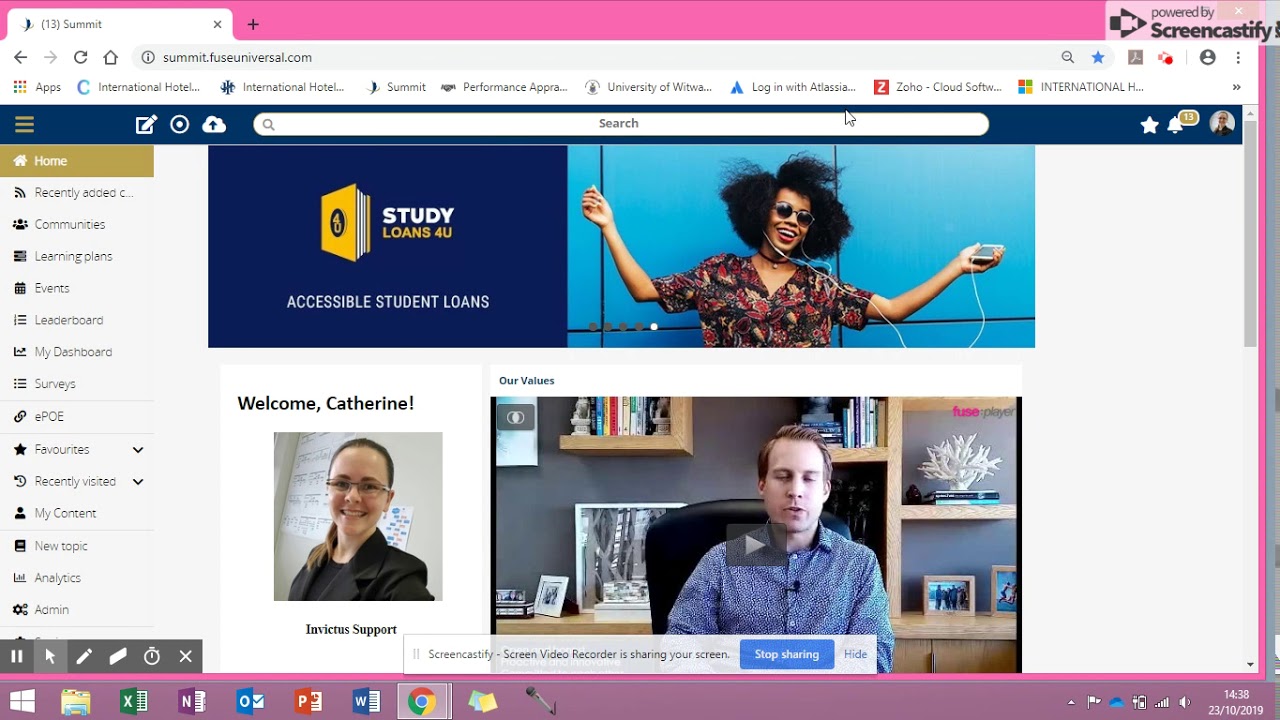Close the Screencastify drawing toolbar
Viewport: 1280px width, 720px height.
(x=185, y=656)
